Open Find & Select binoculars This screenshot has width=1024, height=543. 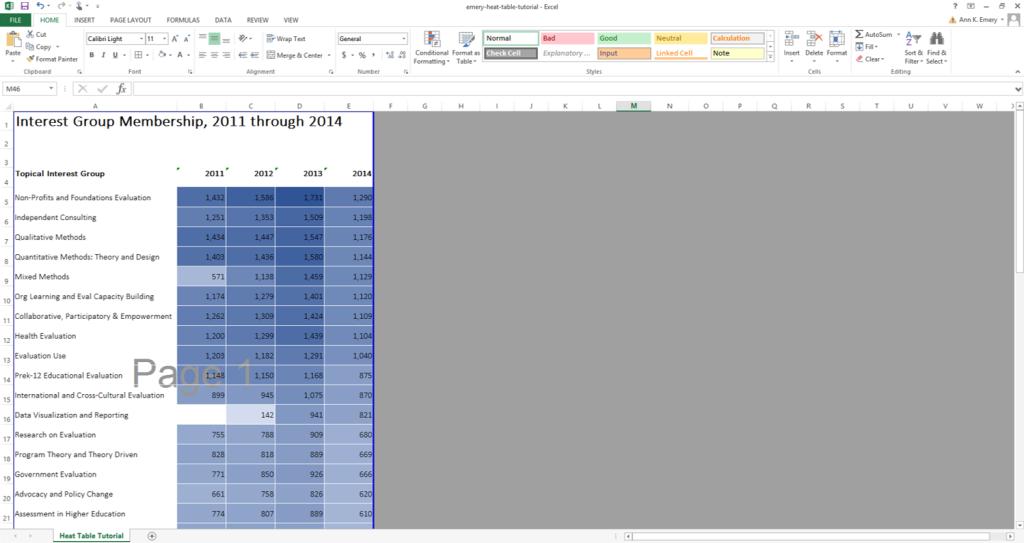(936, 48)
